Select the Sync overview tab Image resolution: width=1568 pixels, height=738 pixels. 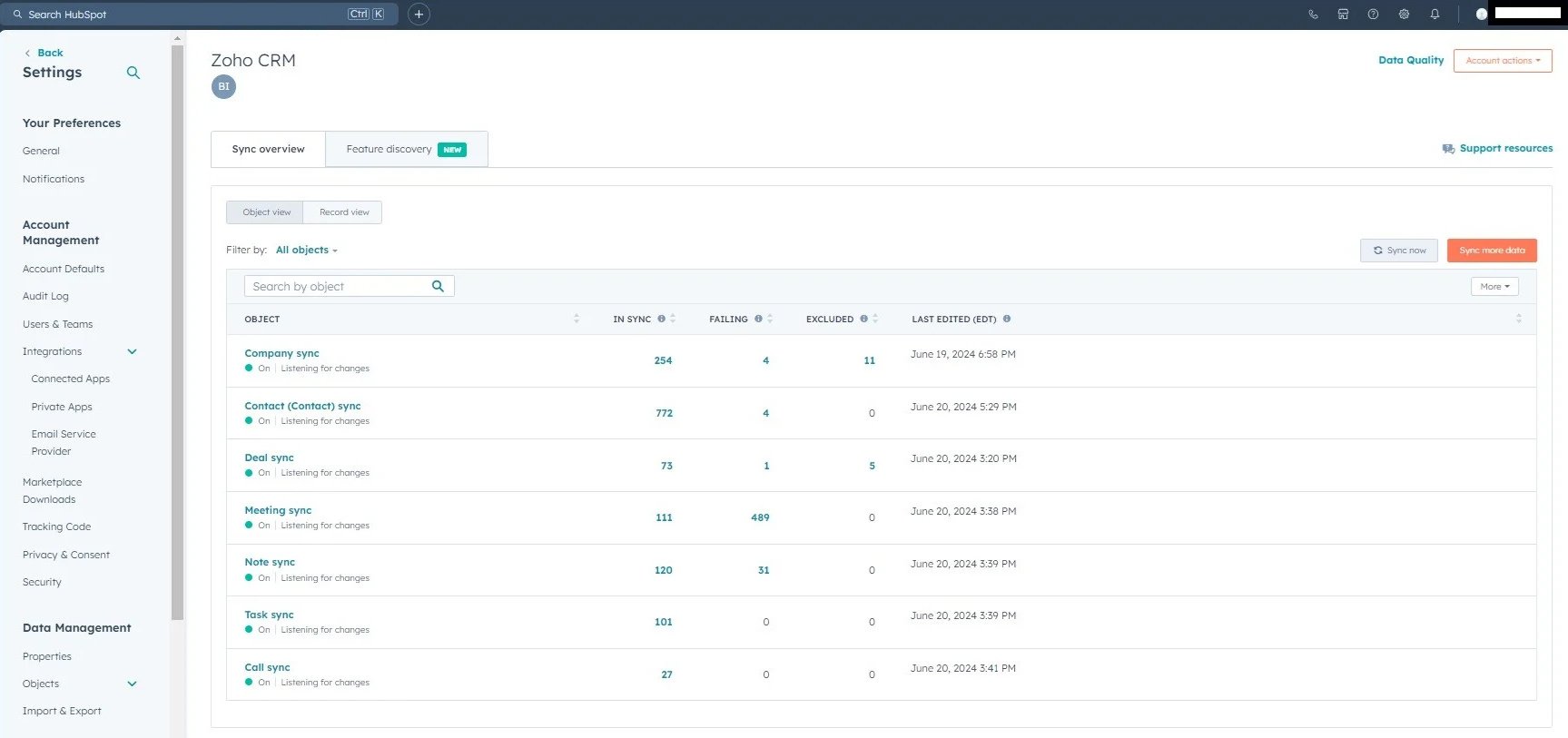(x=269, y=150)
